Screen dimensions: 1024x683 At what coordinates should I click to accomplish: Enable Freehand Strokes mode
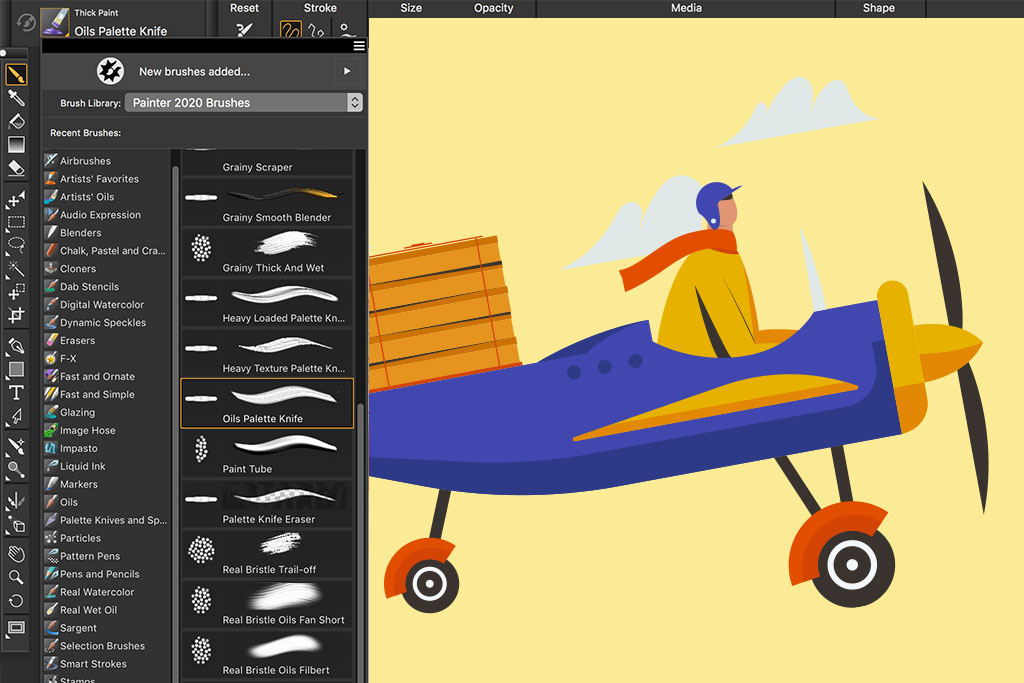click(291, 29)
